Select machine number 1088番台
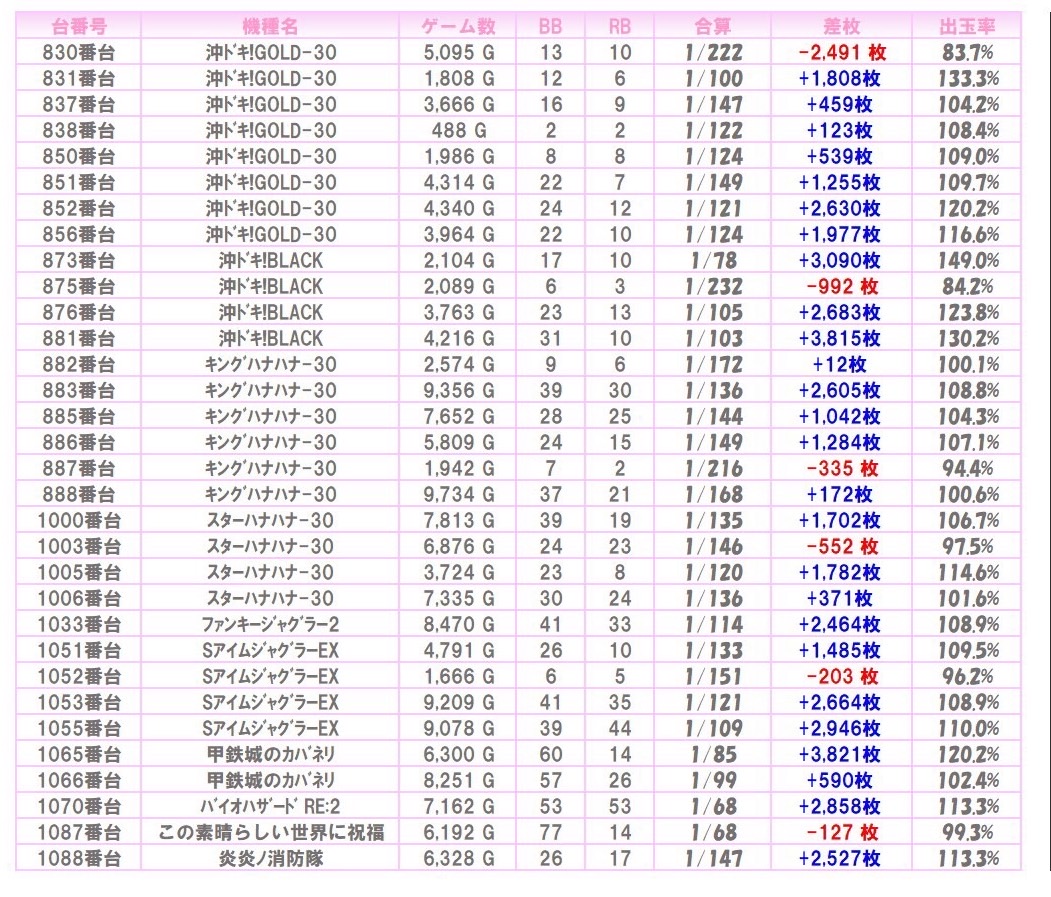The height and width of the screenshot is (897, 1051). point(78,859)
